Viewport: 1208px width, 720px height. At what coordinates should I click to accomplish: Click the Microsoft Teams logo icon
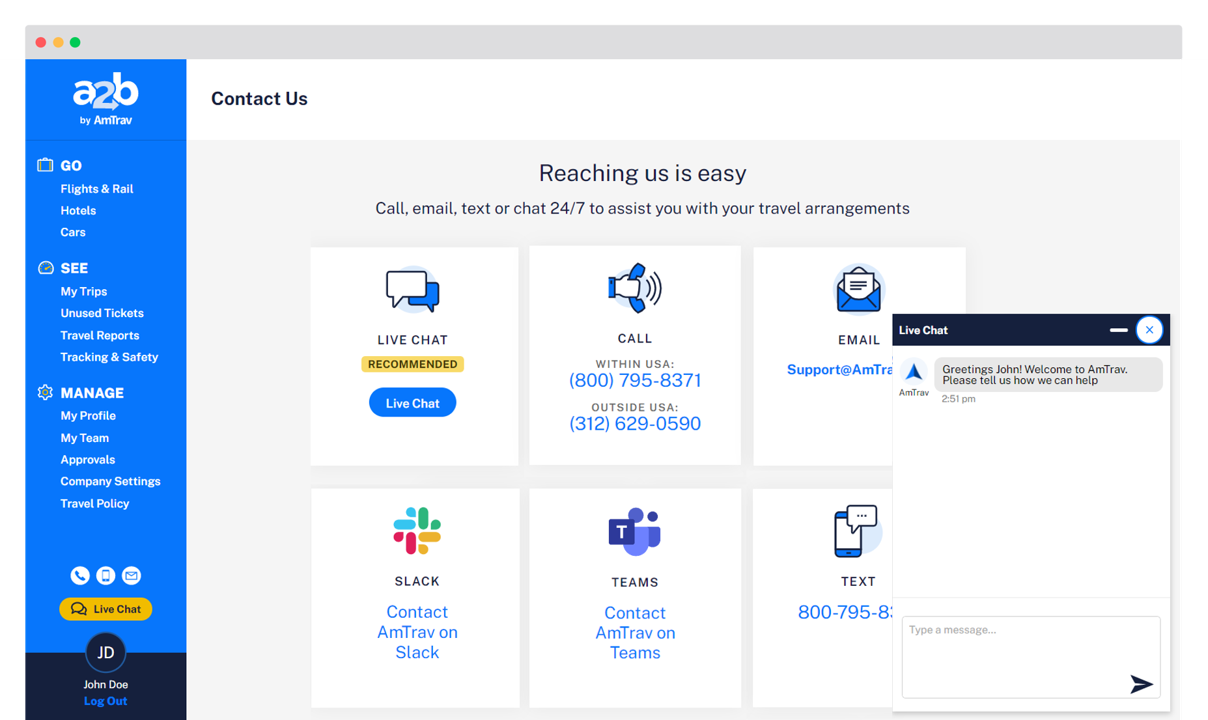(634, 532)
